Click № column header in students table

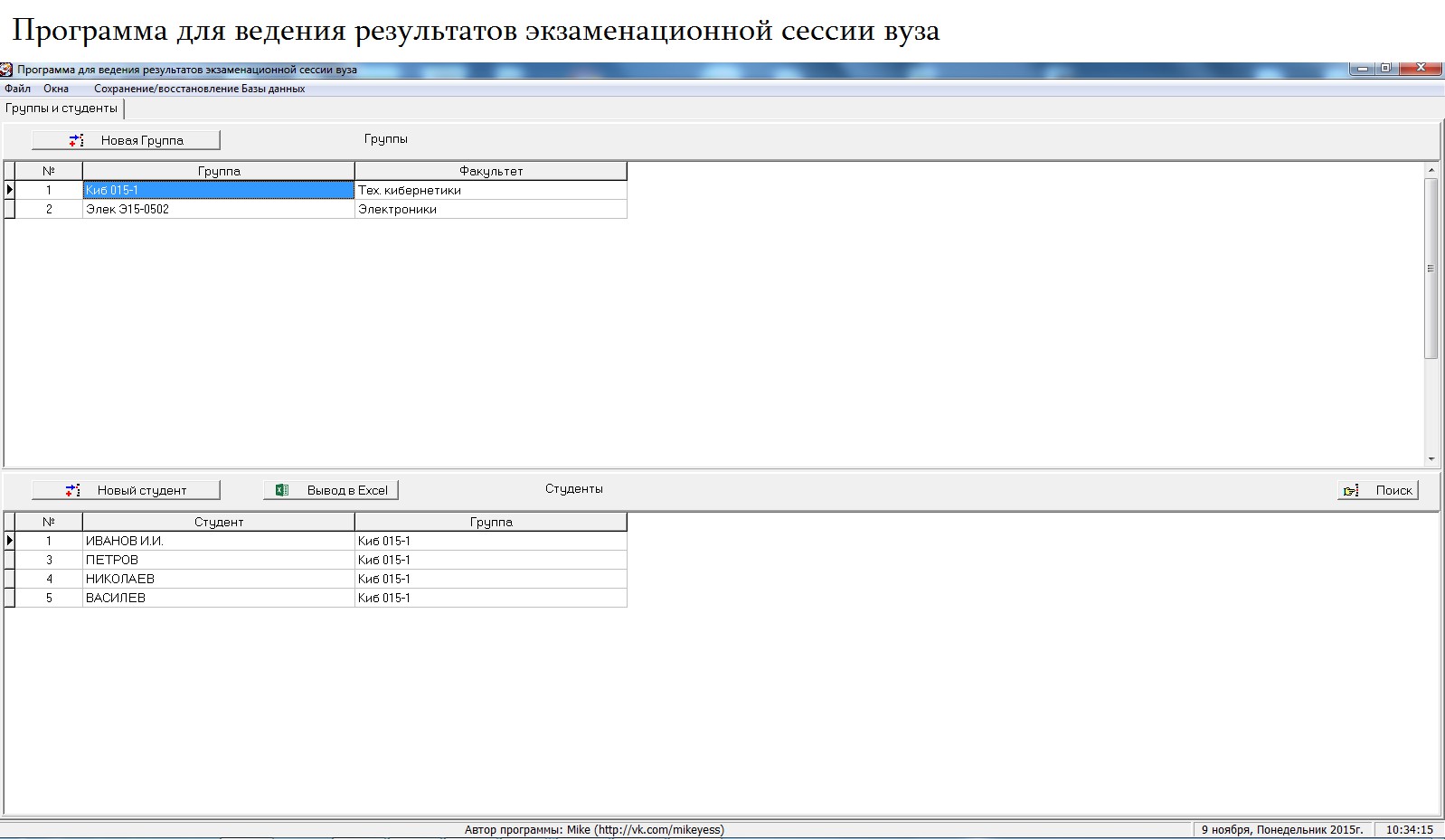(x=49, y=522)
